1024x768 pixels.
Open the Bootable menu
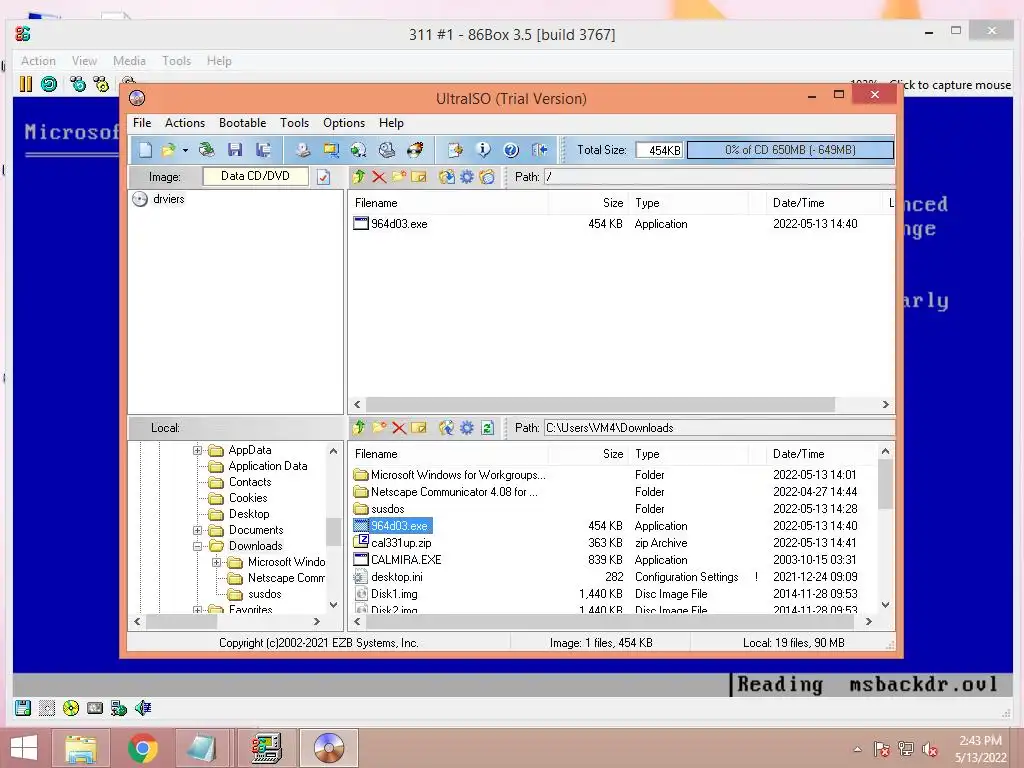point(242,123)
